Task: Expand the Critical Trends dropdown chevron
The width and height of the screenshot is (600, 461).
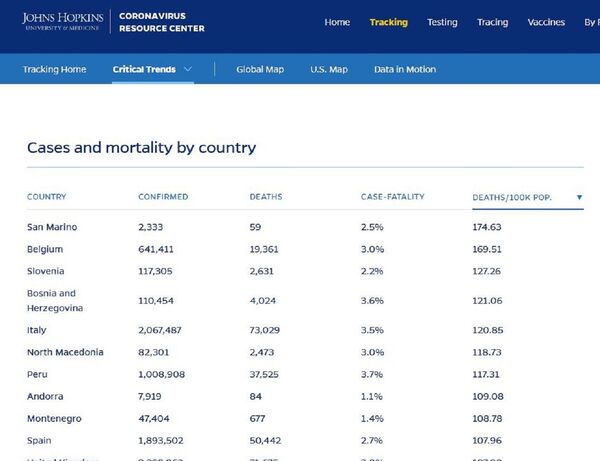Action: tap(189, 70)
